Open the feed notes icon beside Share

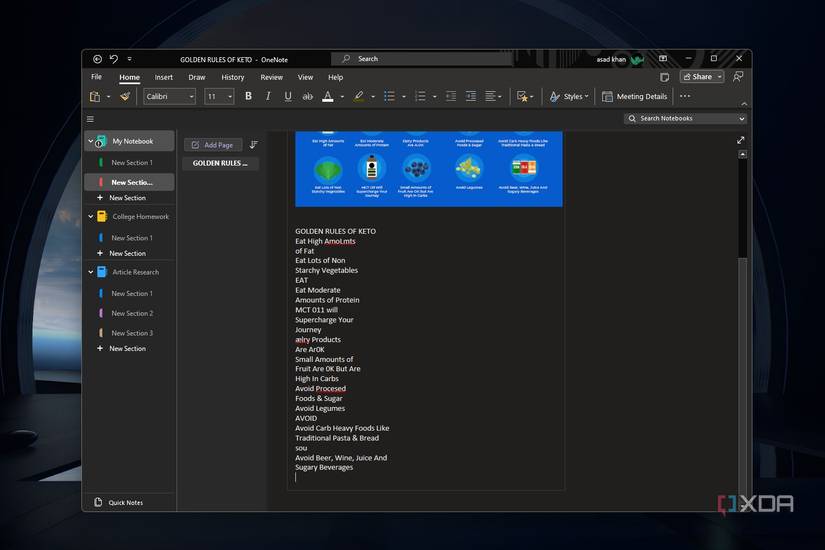pyautogui.click(x=665, y=77)
